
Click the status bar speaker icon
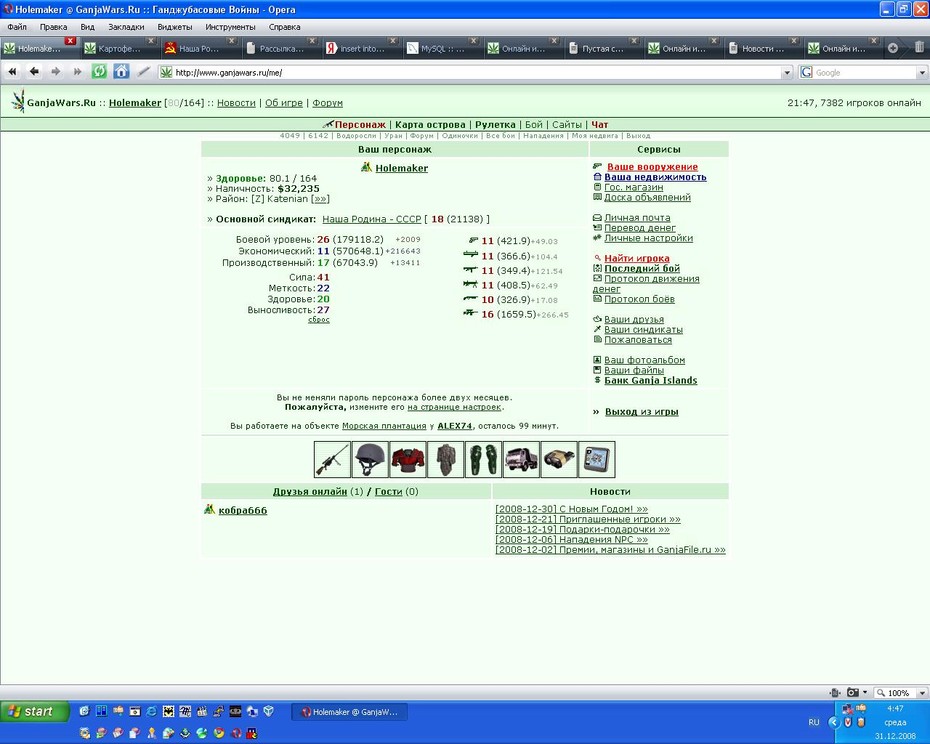pos(835,692)
